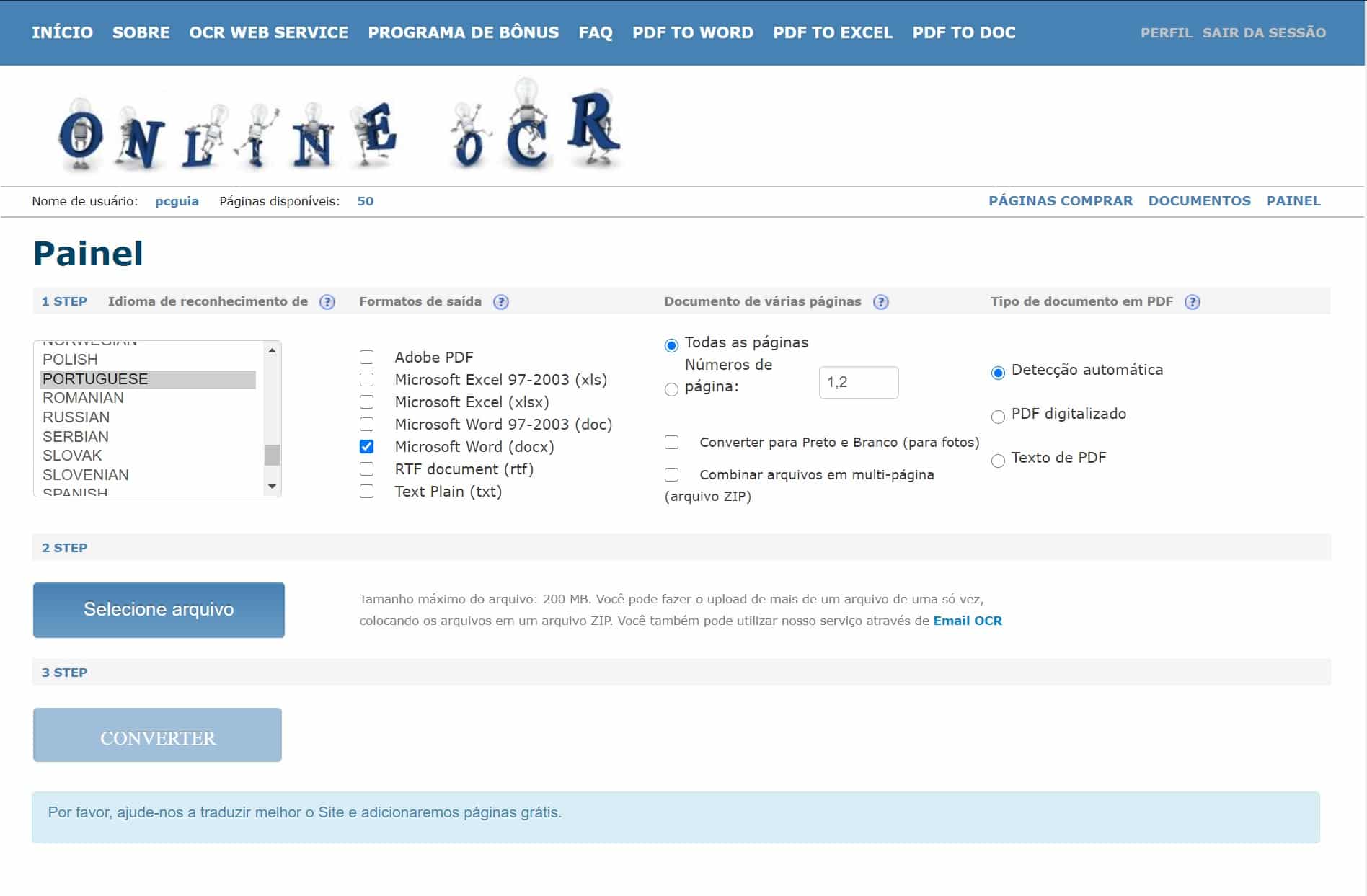Go to the FAQ page

(595, 32)
